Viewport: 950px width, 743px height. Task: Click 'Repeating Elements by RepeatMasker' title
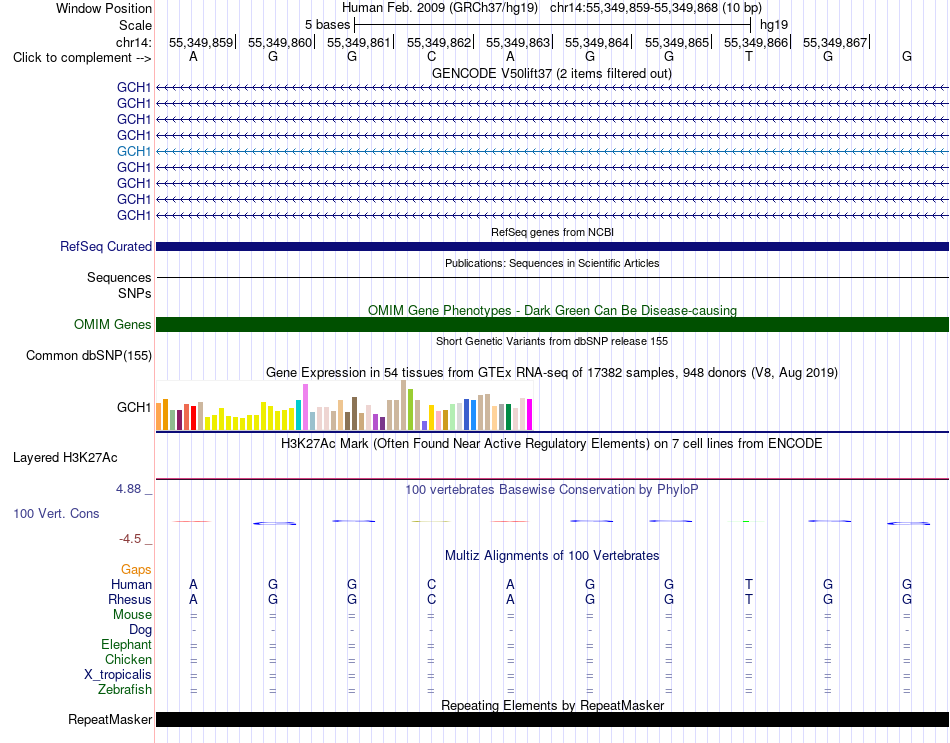point(552,705)
